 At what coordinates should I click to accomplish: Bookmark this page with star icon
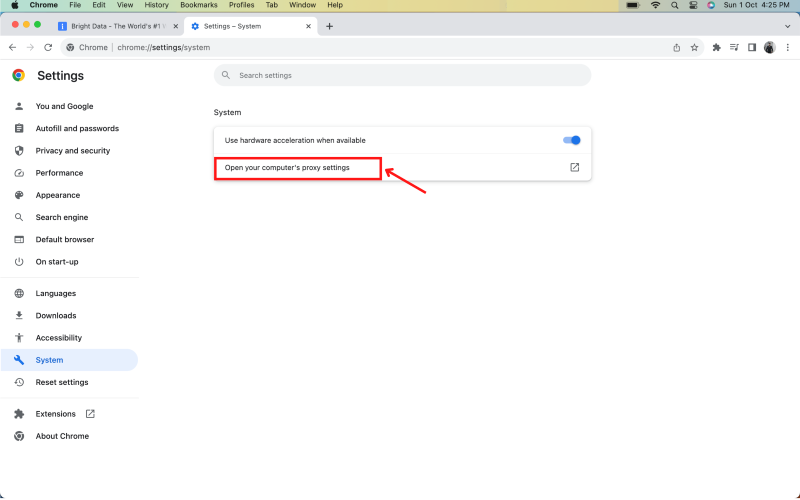pos(694,47)
